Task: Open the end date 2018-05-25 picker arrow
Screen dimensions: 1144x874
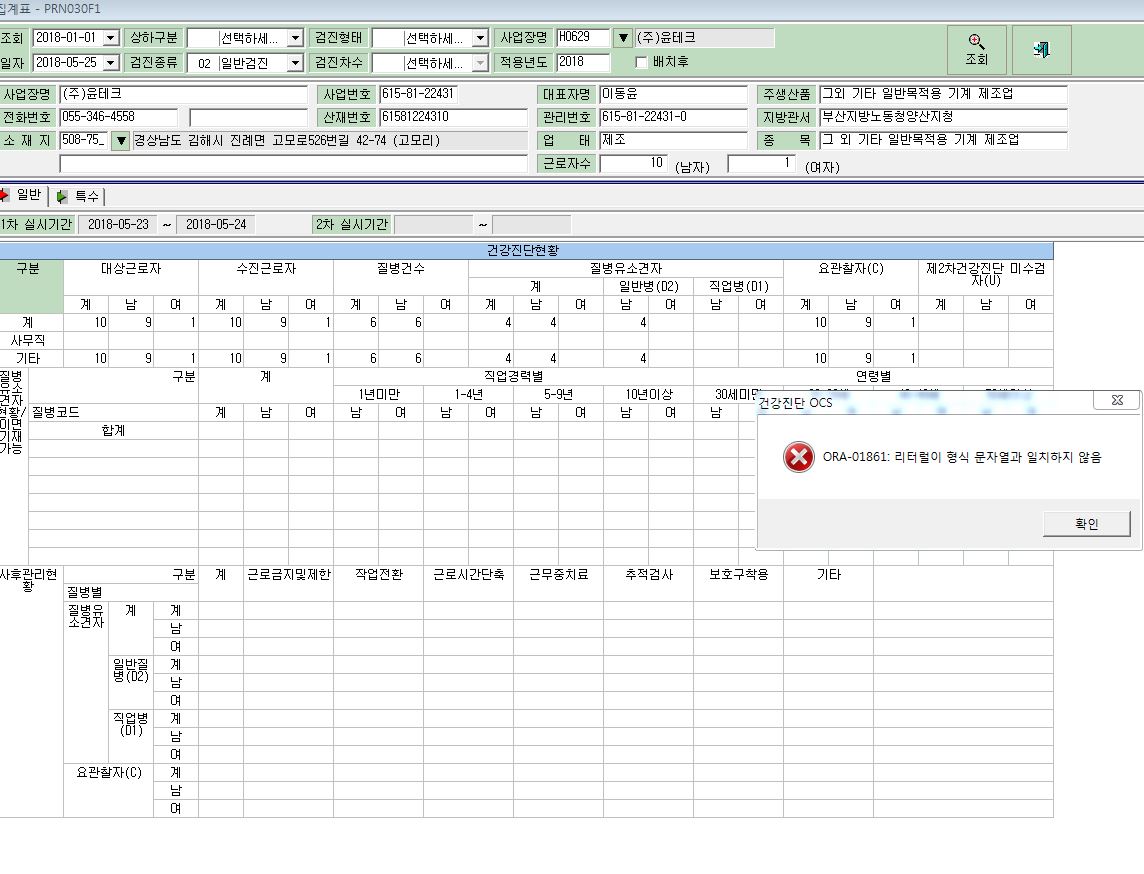Action: pyautogui.click(x=111, y=63)
